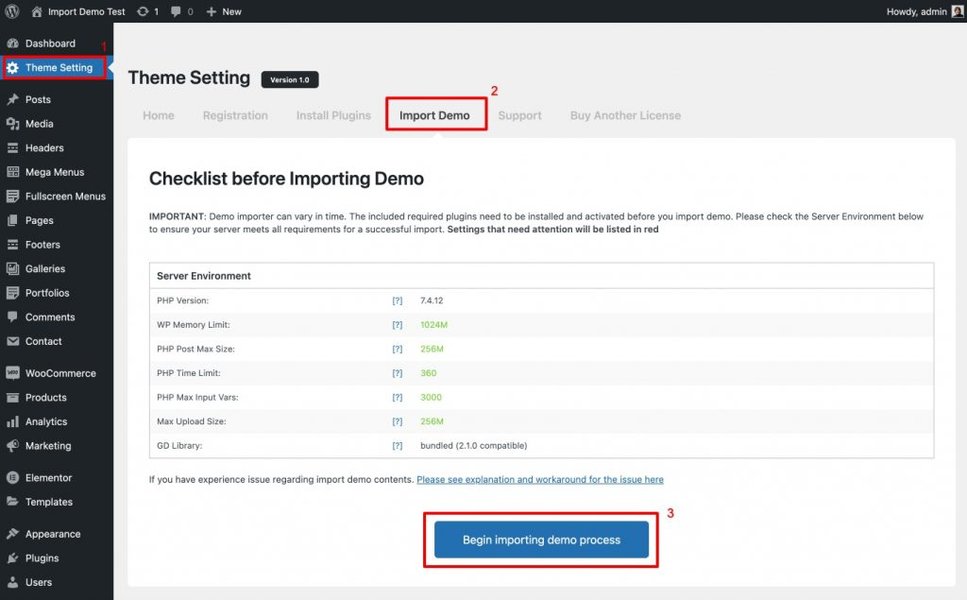Click the Theme Setting gear icon
This screenshot has height=600, width=967.
click(12, 68)
